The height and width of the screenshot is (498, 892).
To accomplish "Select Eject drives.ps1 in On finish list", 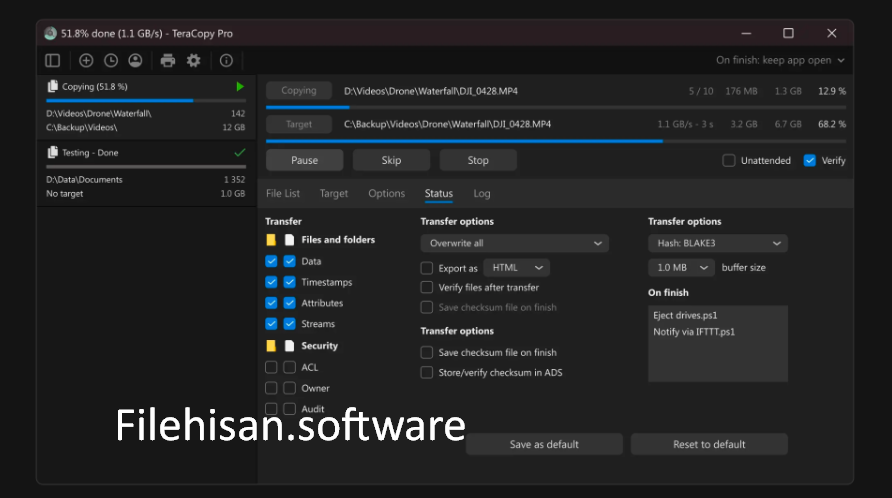I will coord(685,315).
